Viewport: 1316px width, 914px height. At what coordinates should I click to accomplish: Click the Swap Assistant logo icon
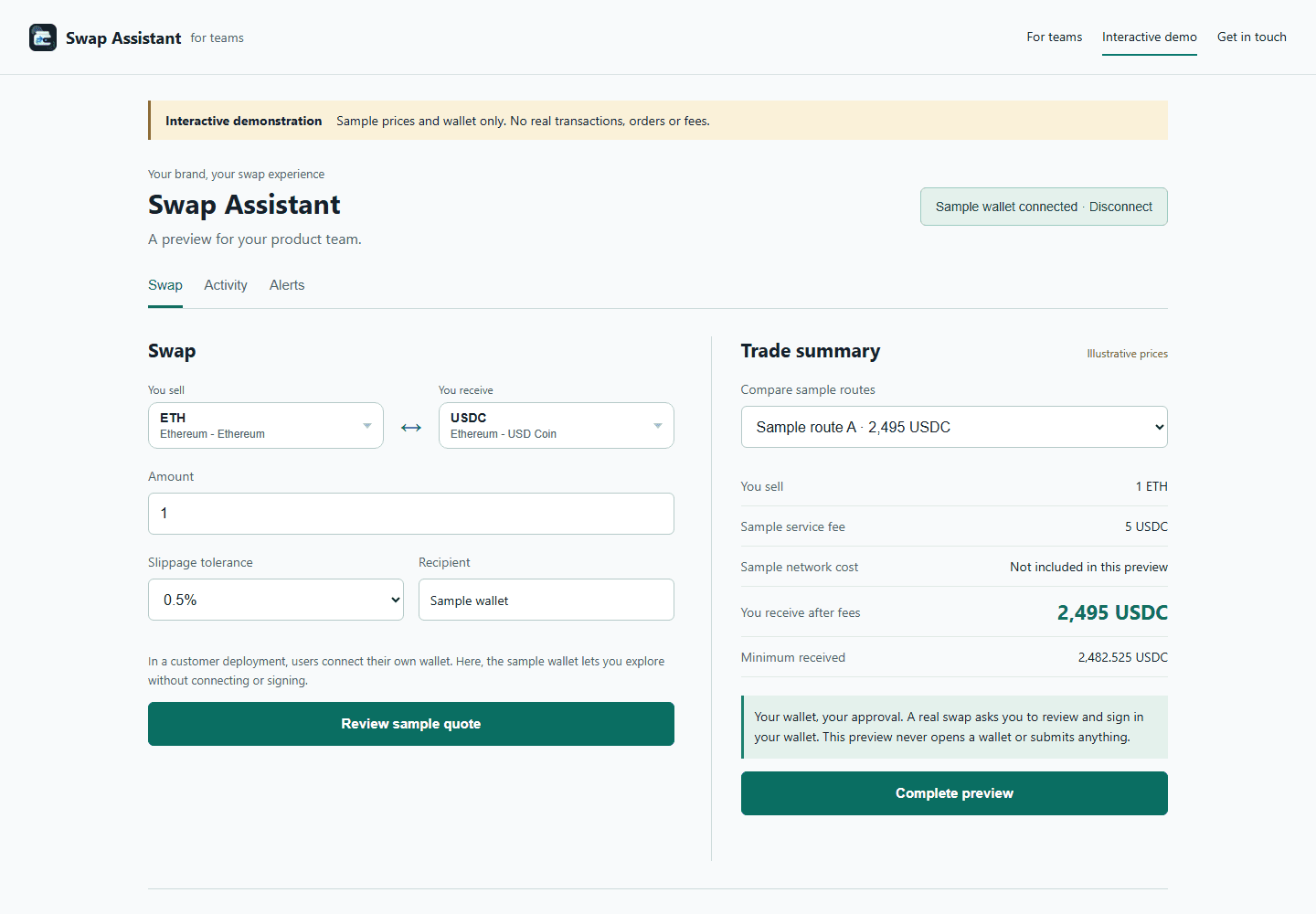point(43,37)
